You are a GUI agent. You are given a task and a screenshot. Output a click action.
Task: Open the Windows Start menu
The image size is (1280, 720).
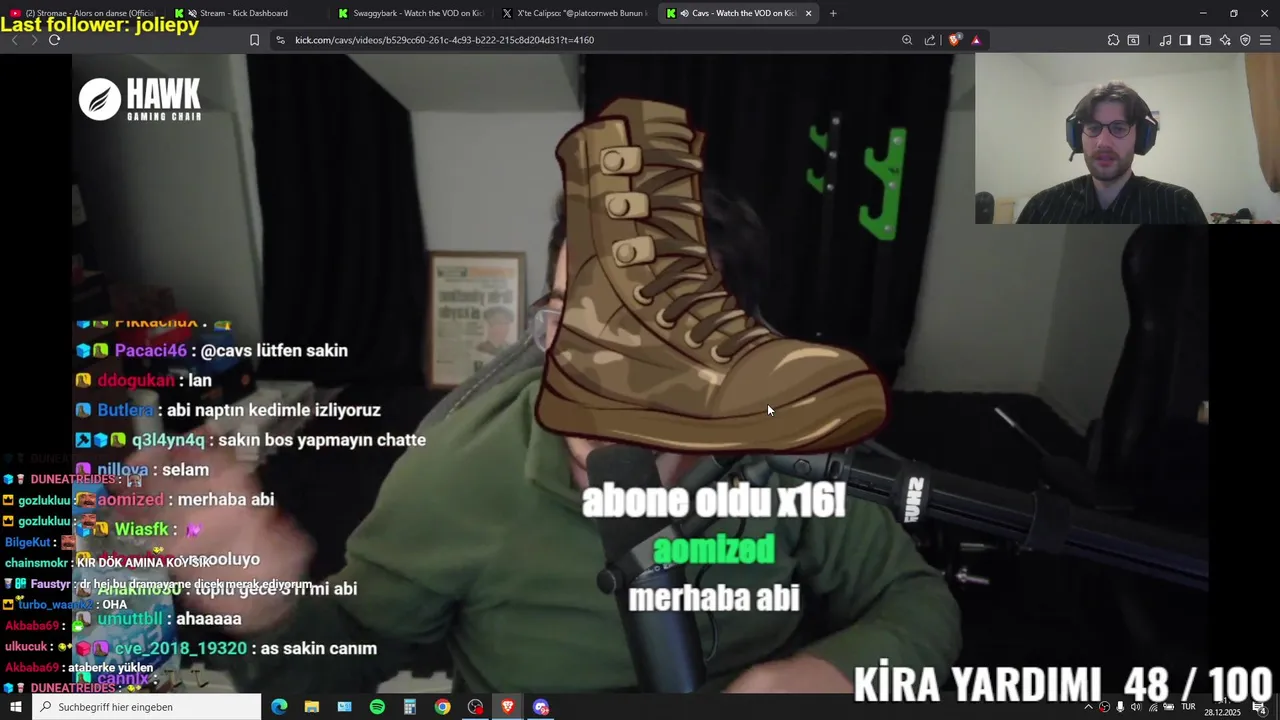click(16, 707)
